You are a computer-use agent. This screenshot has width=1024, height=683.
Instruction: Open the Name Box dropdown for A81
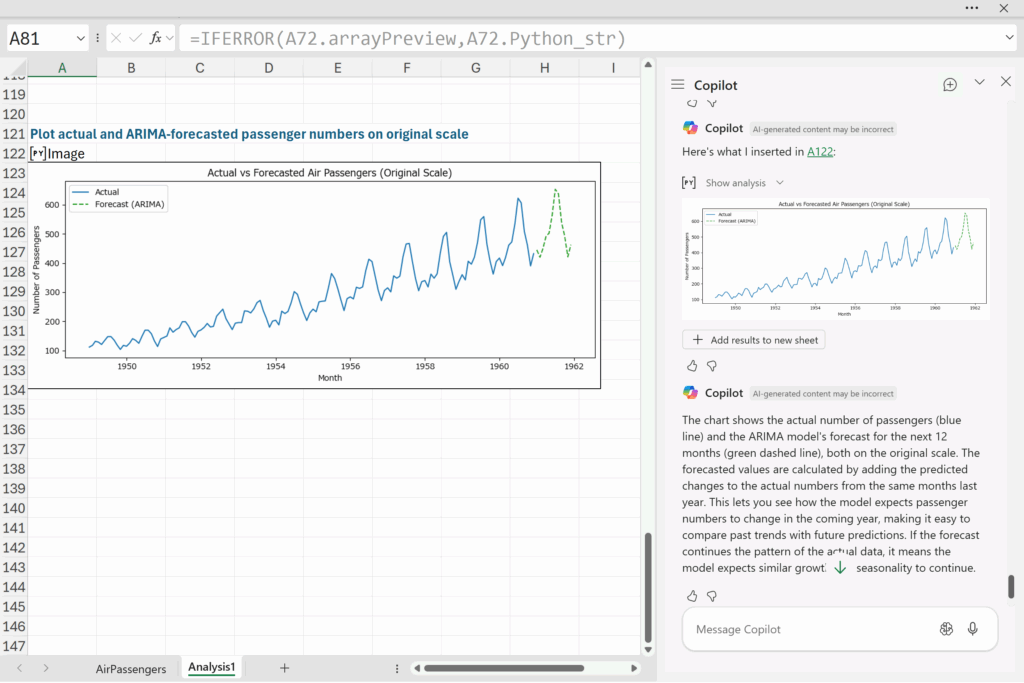tap(80, 38)
